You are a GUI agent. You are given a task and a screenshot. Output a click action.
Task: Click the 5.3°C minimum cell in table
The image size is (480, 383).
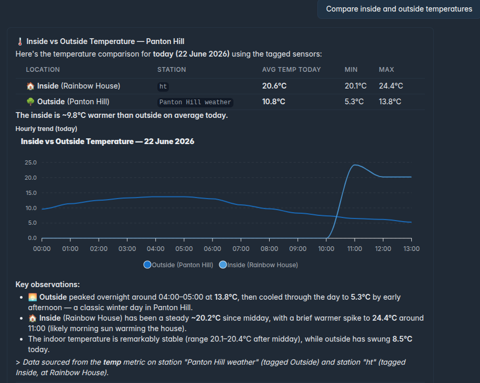(x=354, y=102)
